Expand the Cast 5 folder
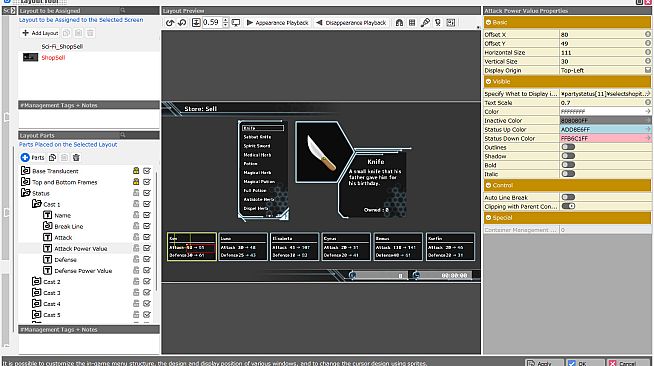 point(37,314)
